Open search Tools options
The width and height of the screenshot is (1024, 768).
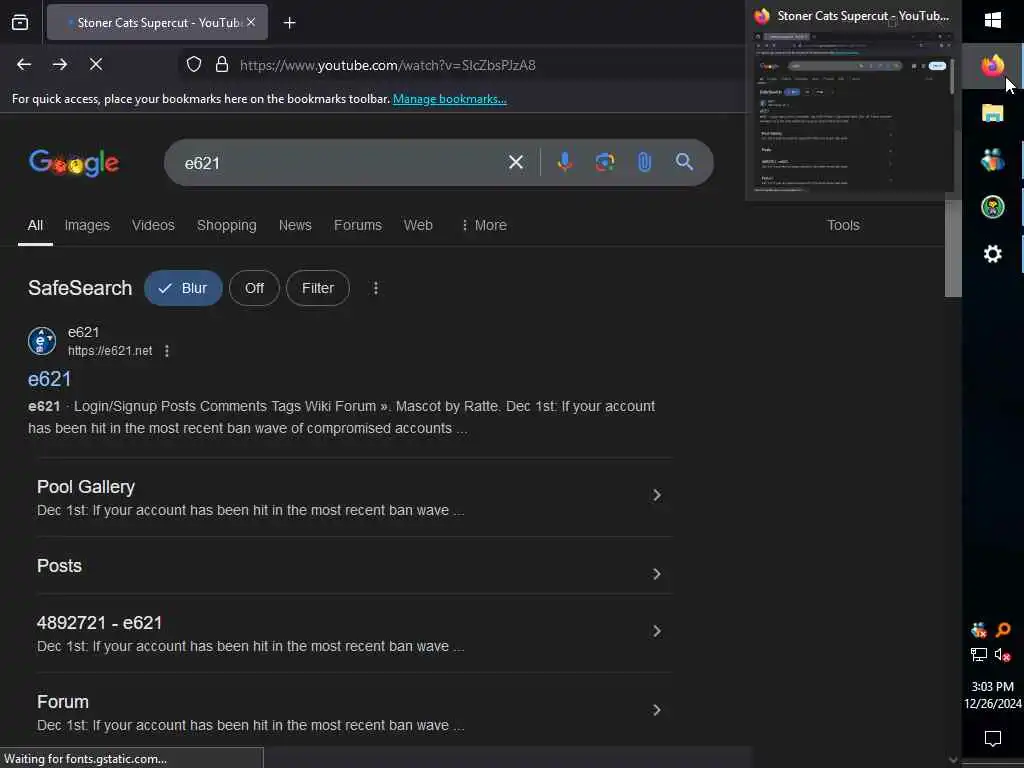point(843,225)
